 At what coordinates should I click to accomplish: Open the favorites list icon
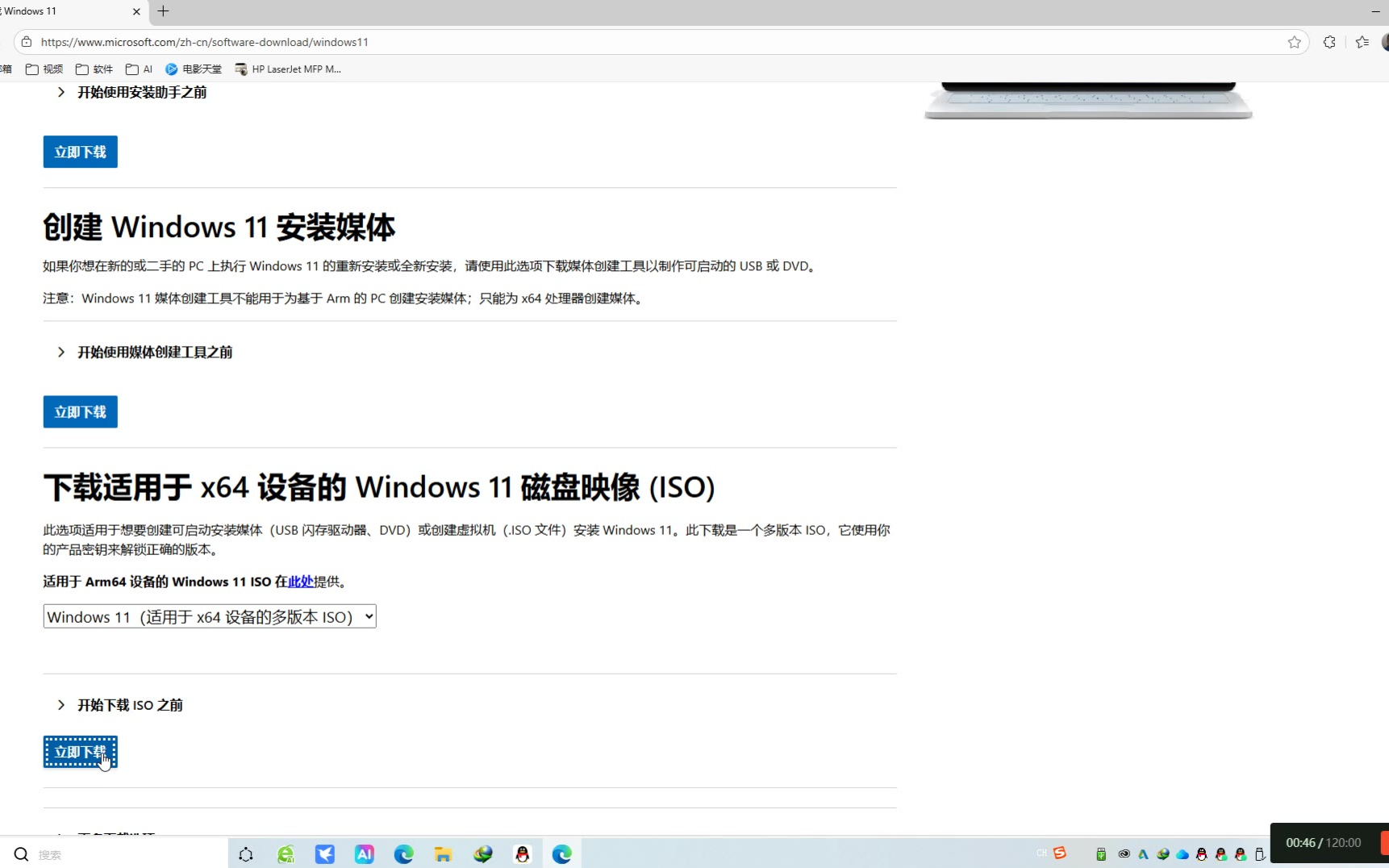tap(1362, 42)
